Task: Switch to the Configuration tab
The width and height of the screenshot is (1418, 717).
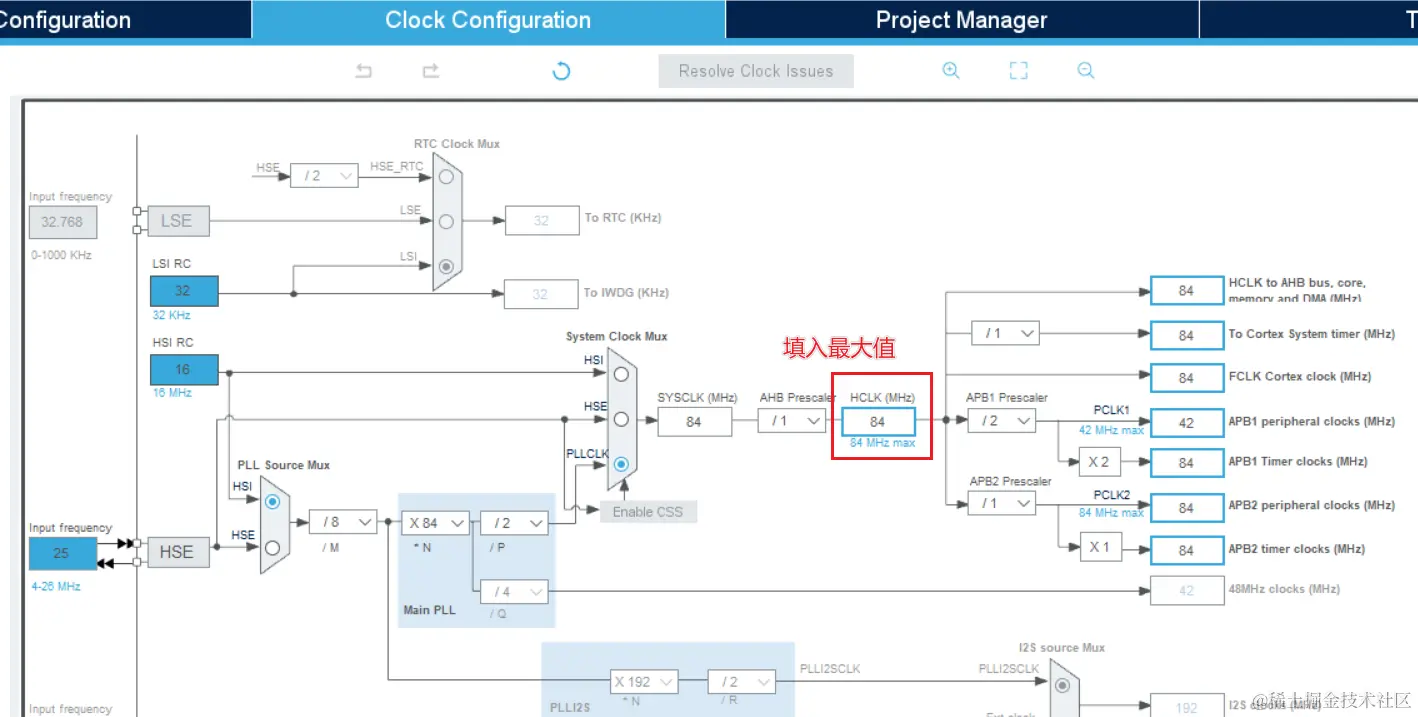Action: pos(125,20)
